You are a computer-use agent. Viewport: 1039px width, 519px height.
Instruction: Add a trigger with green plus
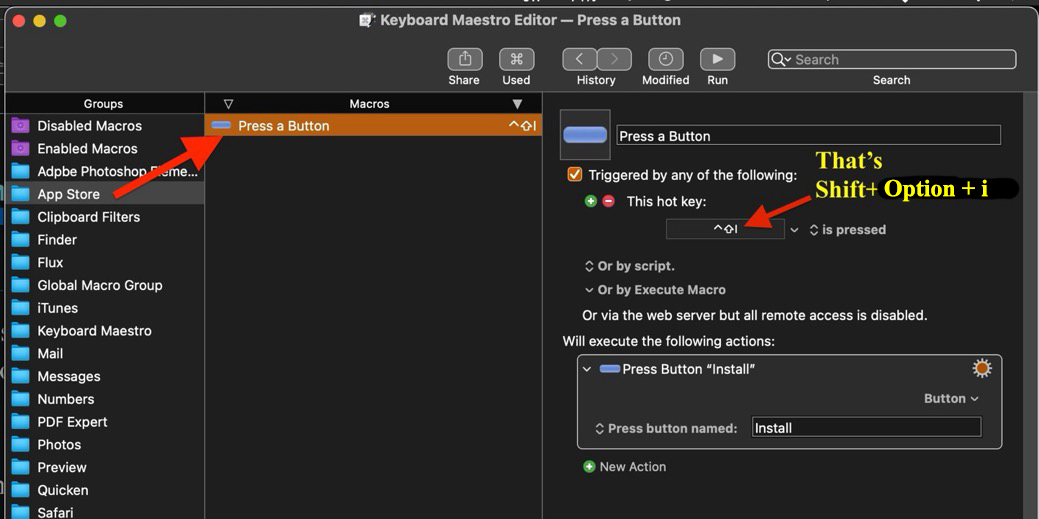(x=590, y=201)
